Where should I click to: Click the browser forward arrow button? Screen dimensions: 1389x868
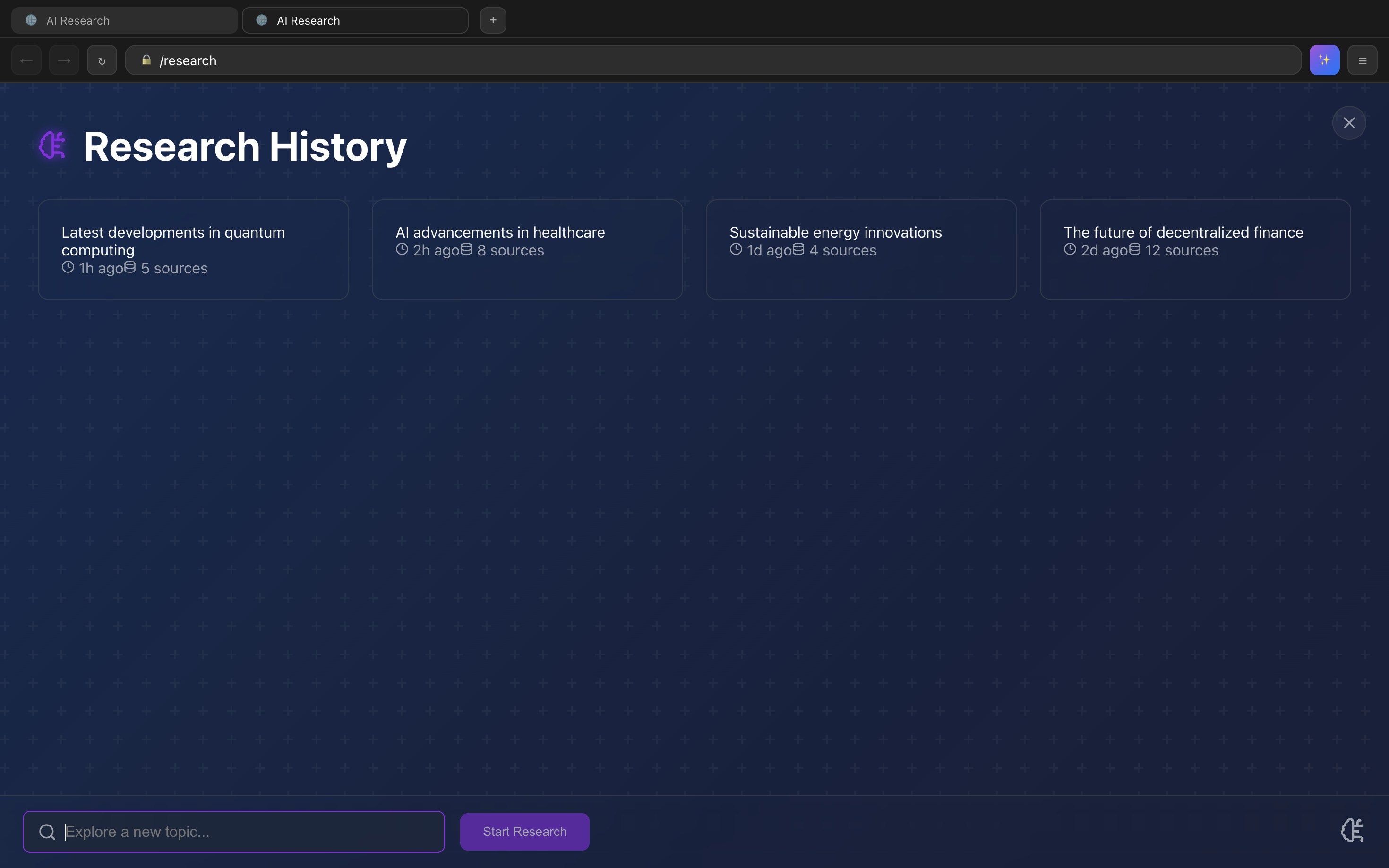click(x=64, y=60)
